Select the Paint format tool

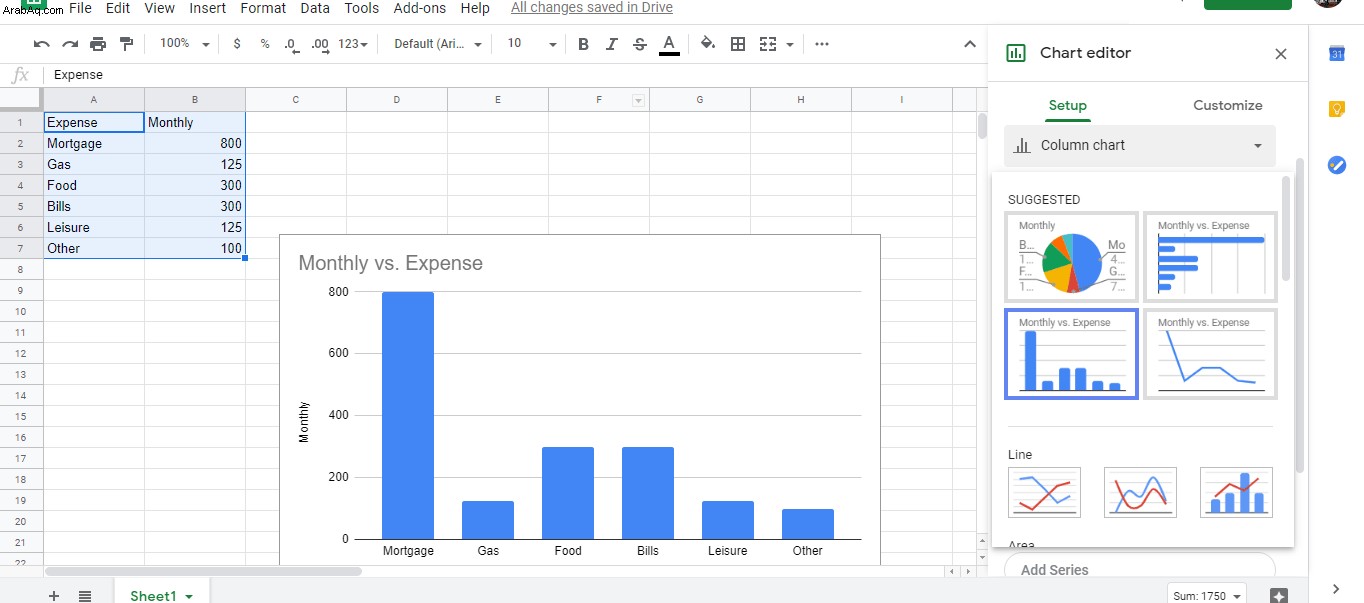coord(126,44)
